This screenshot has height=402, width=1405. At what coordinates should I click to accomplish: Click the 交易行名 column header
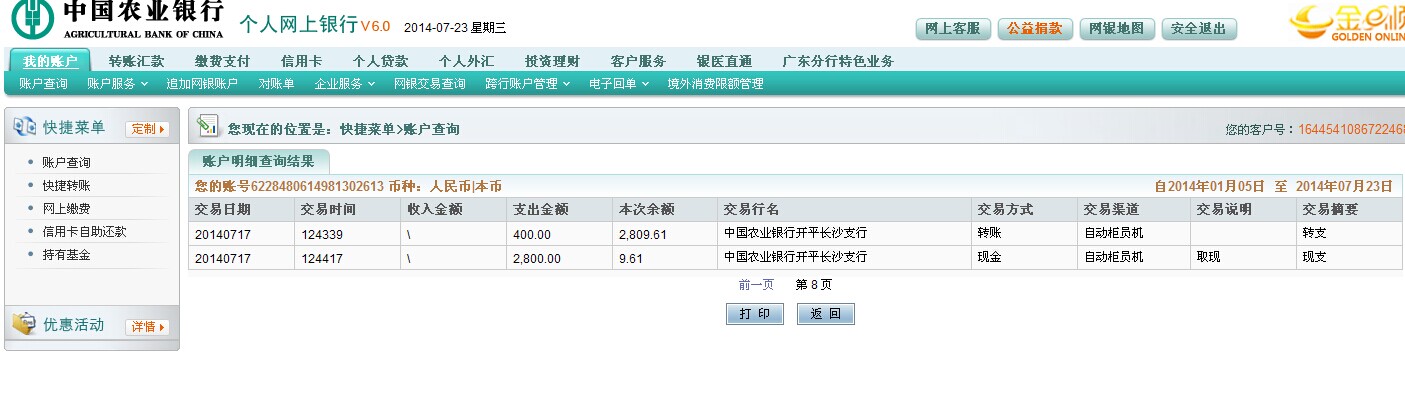pos(844,210)
